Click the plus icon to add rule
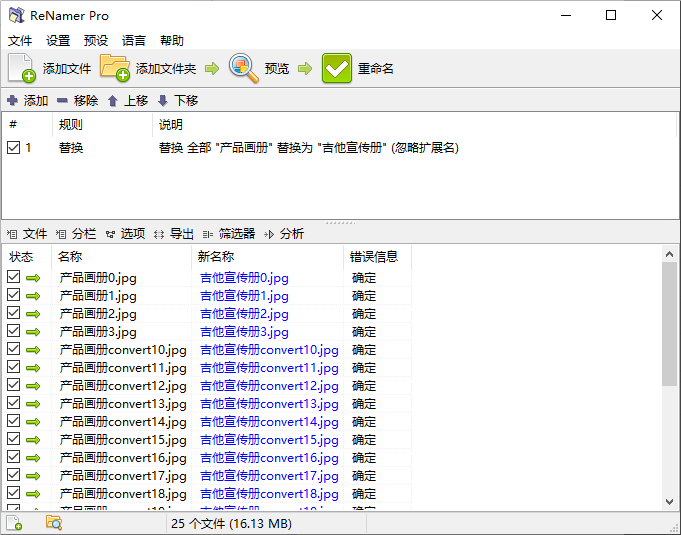Image resolution: width=681 pixels, height=535 pixels. 12,100
